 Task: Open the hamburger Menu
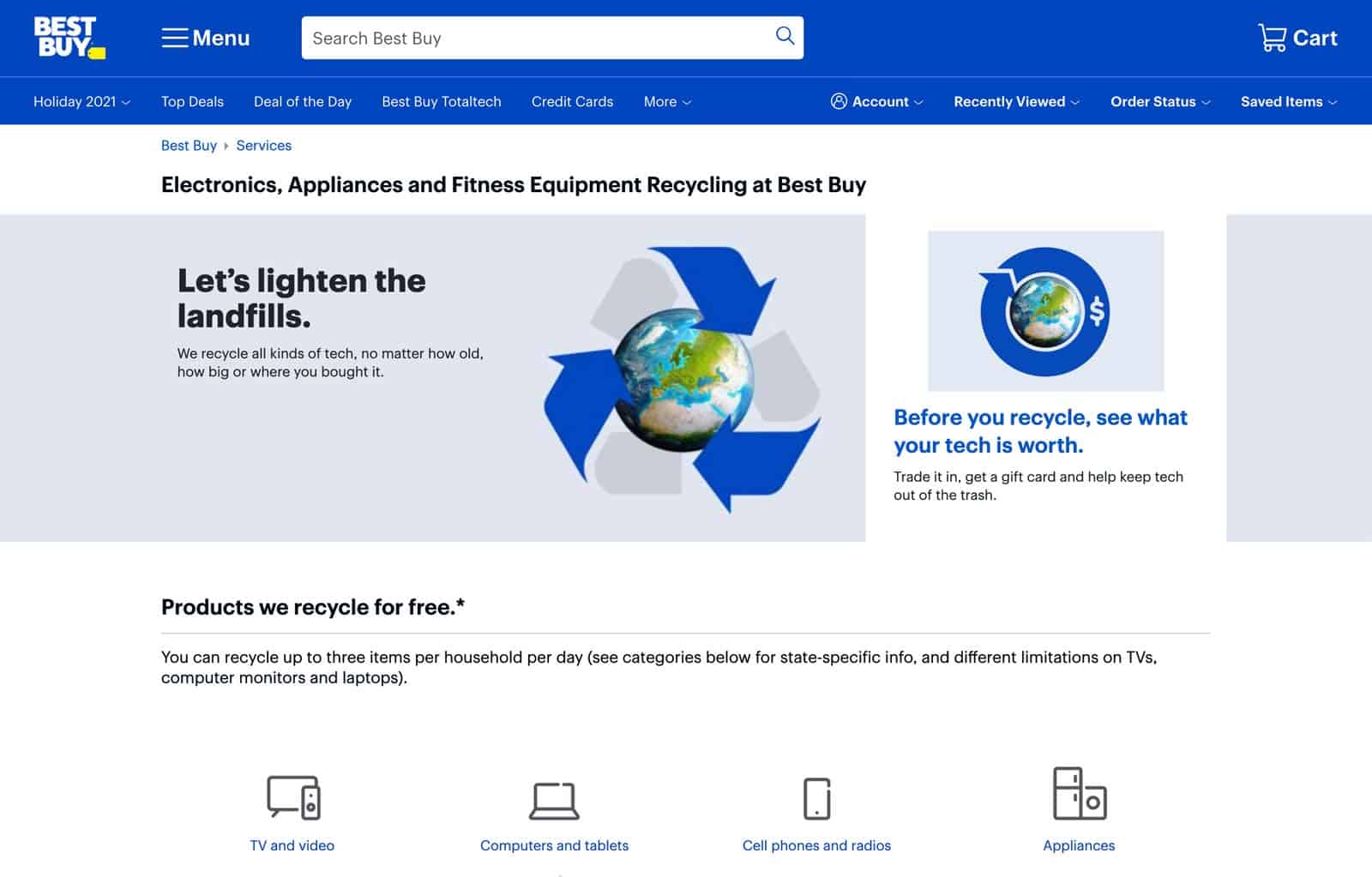(x=206, y=38)
